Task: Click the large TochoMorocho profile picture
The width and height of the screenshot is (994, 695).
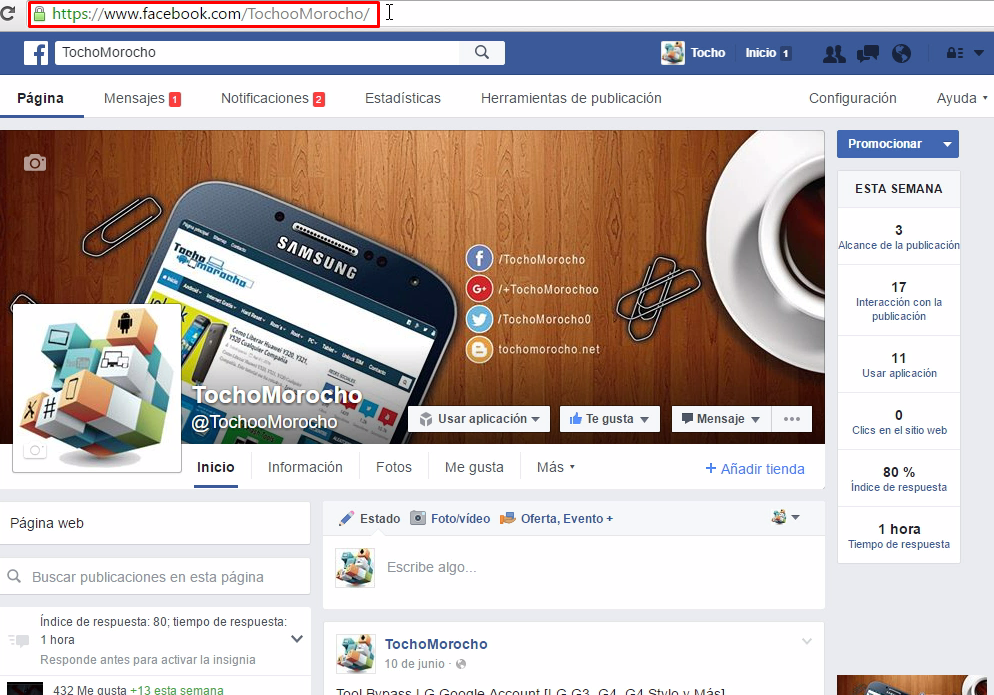Action: pyautogui.click(x=97, y=388)
